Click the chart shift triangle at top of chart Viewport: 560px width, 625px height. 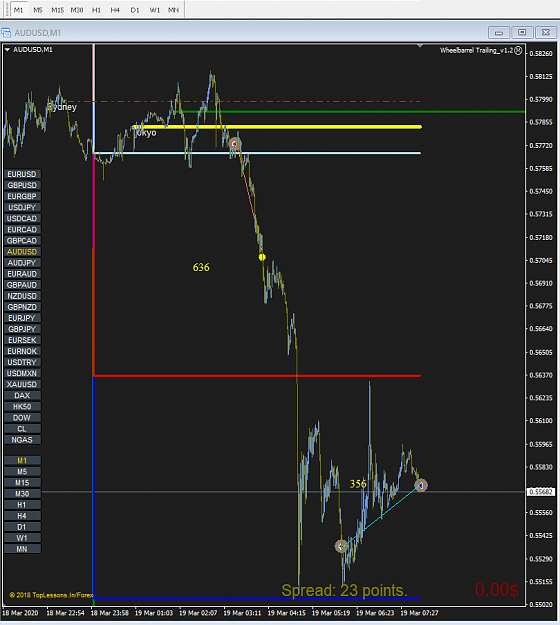pyautogui.click(x=420, y=46)
